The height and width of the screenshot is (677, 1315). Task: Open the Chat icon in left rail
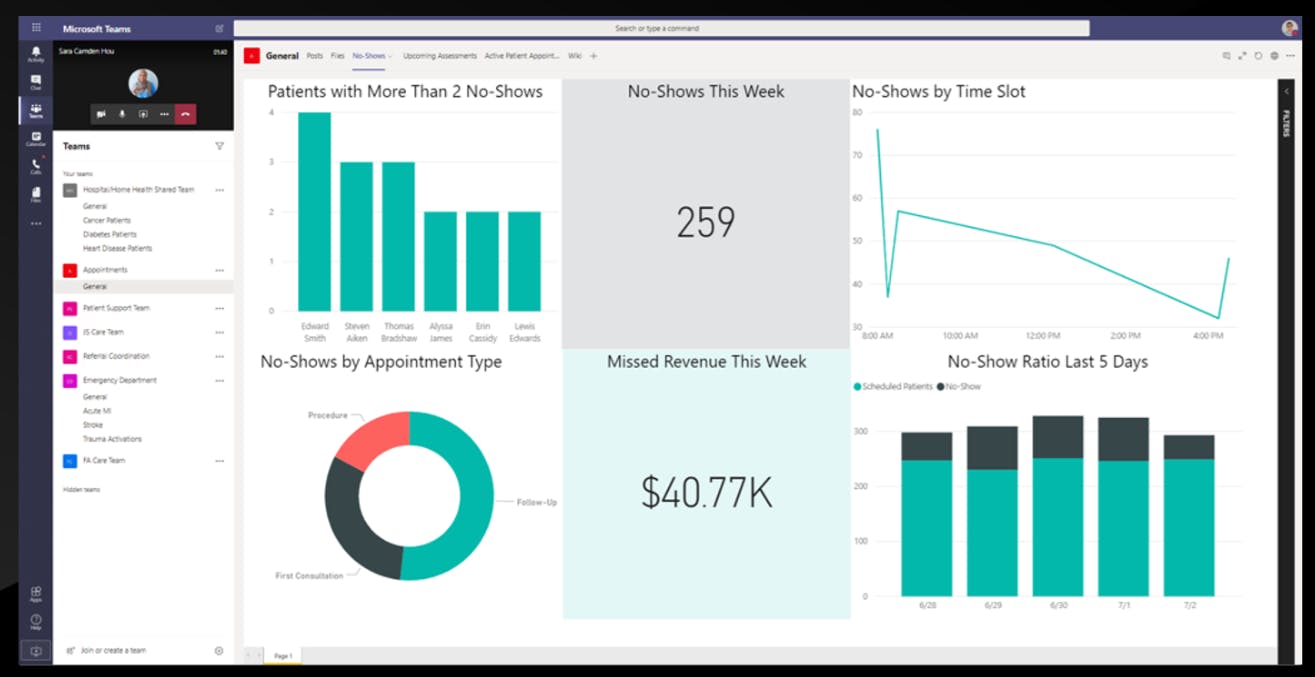tap(36, 81)
